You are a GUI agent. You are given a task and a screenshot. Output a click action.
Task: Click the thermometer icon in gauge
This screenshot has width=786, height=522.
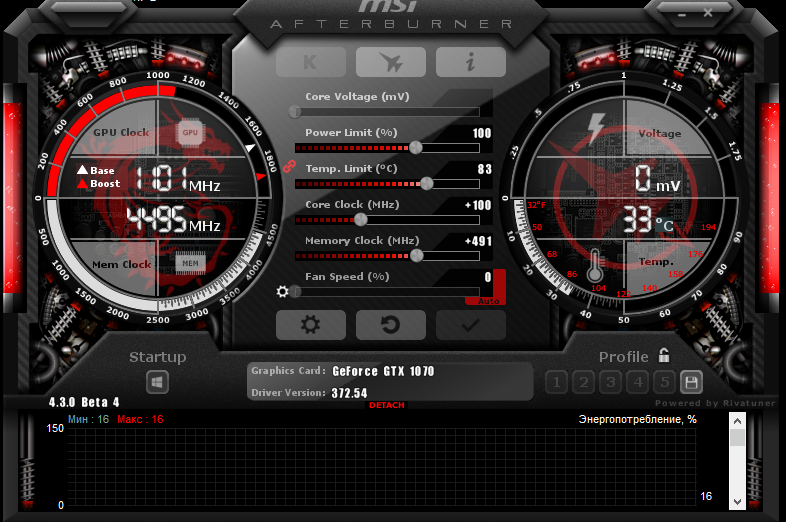[x=595, y=265]
